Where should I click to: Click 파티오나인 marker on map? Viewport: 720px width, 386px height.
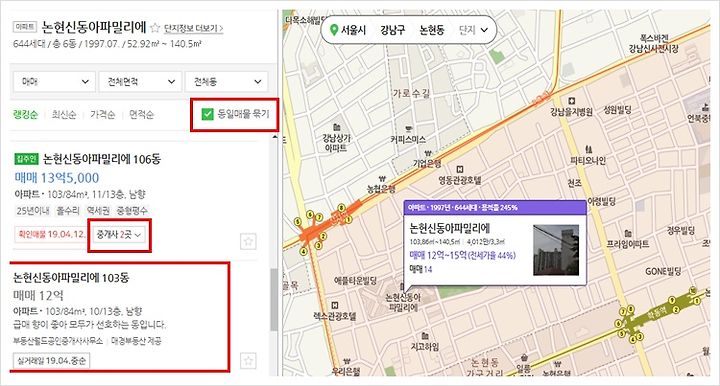(x=588, y=157)
